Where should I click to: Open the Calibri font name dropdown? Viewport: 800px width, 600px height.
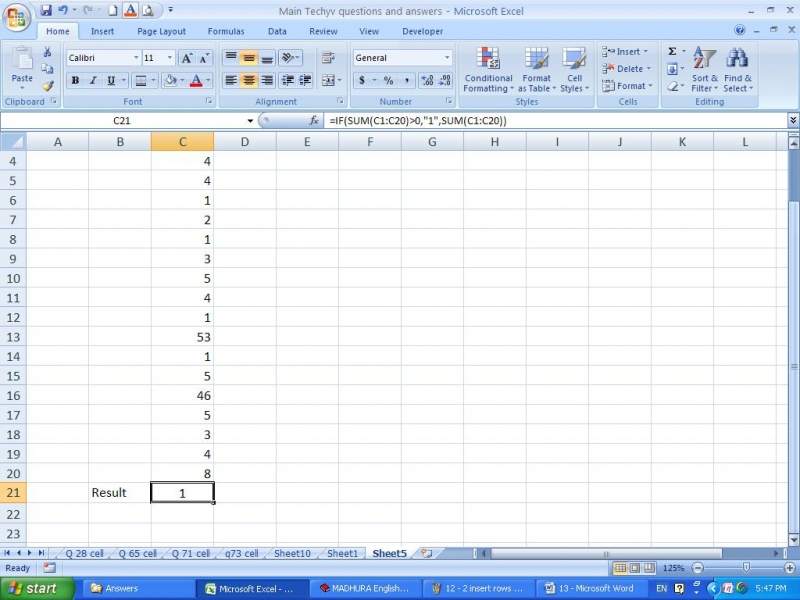(136, 58)
